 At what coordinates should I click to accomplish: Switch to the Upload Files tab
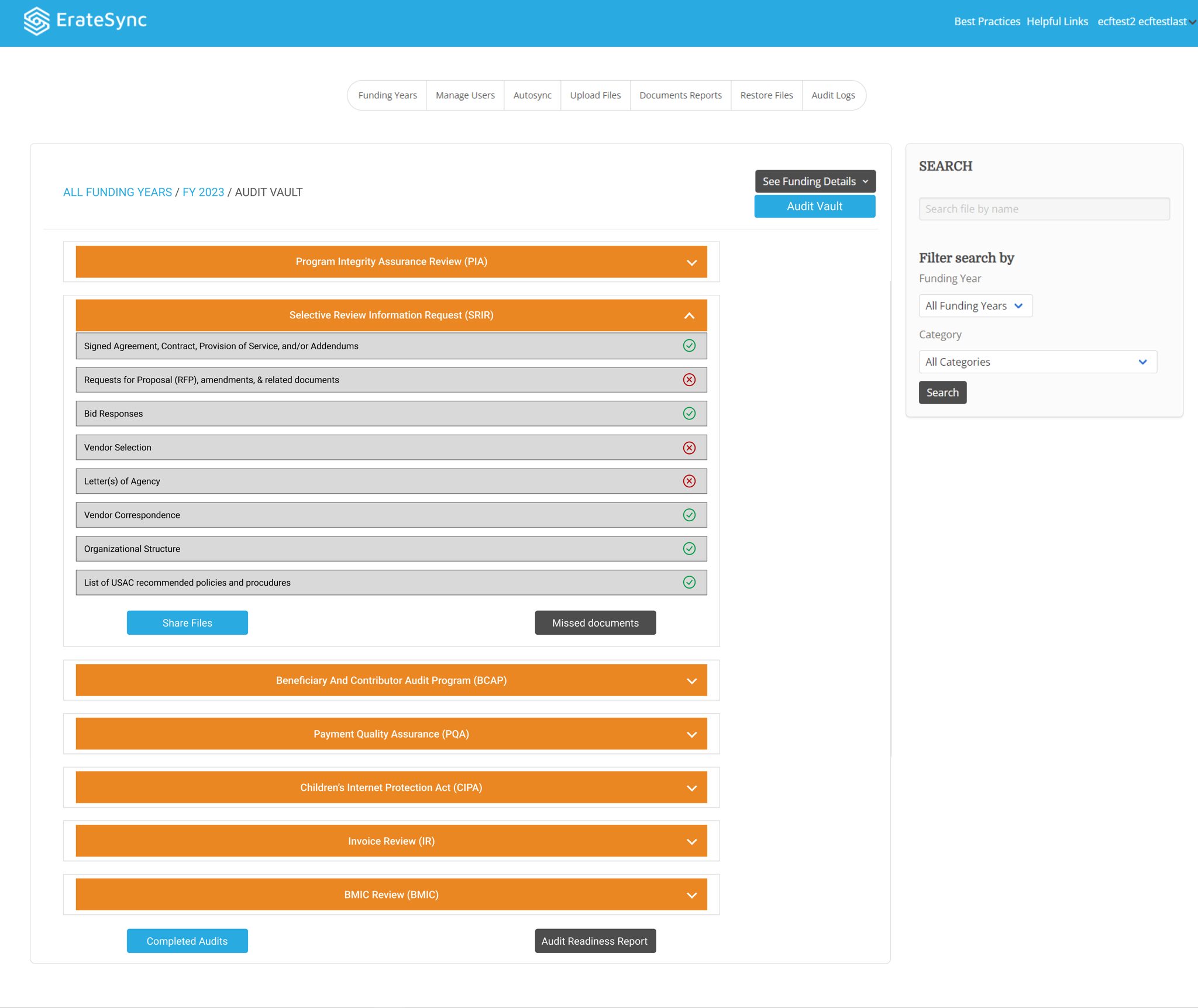pos(595,95)
